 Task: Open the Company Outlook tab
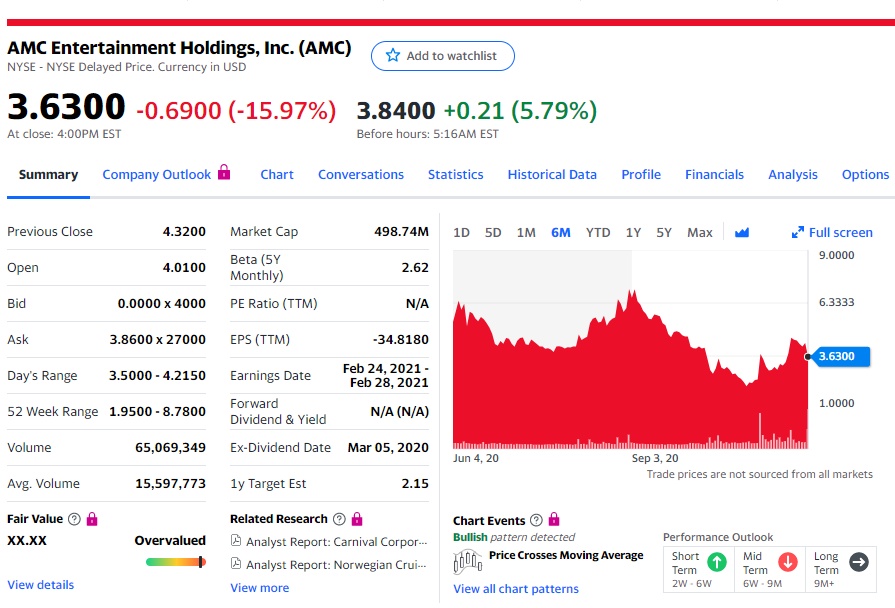click(x=156, y=175)
